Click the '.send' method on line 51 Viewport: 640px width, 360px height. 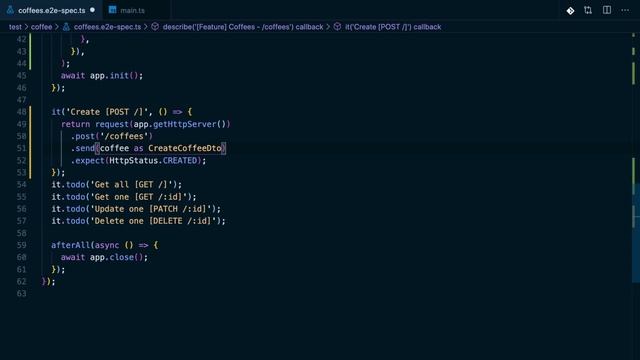(83, 148)
